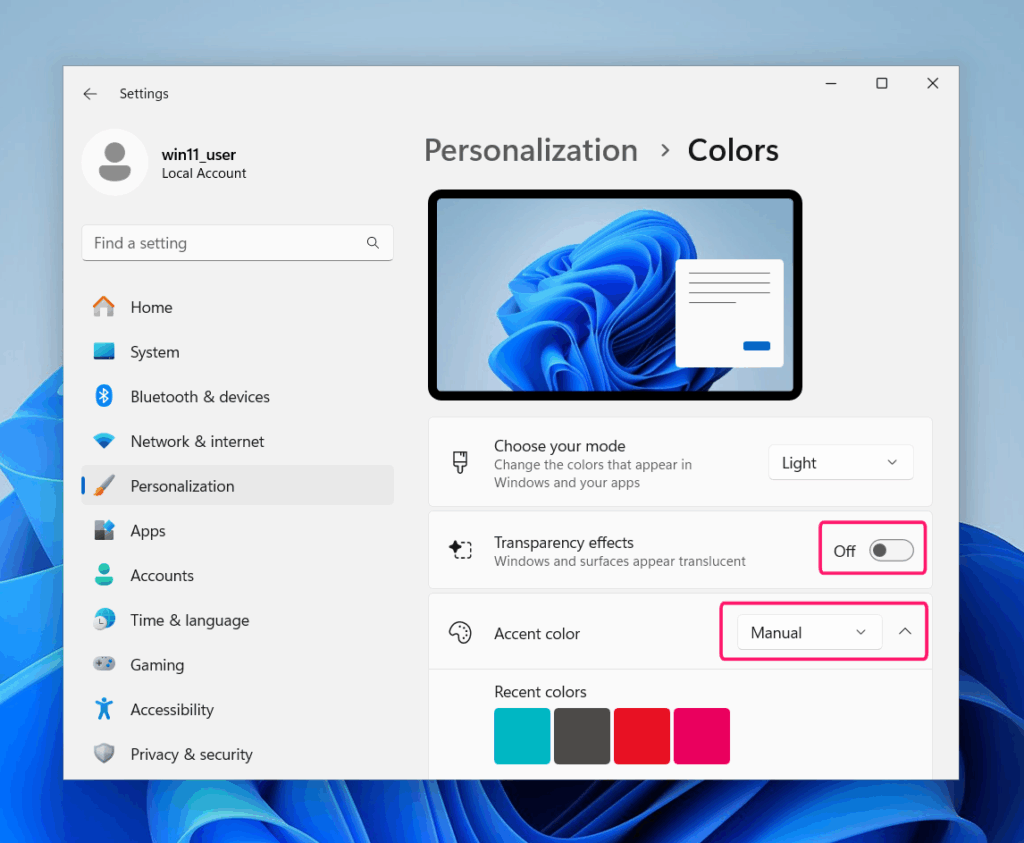Viewport: 1024px width, 843px height.
Task: Open Home settings page
Action: pos(237,307)
